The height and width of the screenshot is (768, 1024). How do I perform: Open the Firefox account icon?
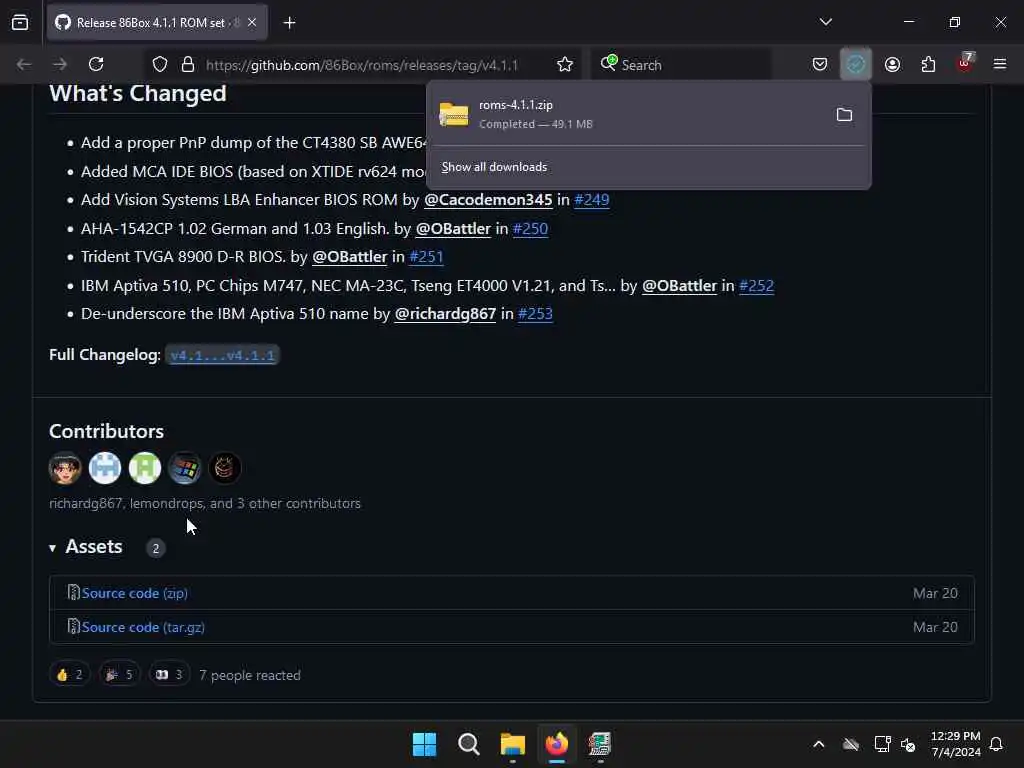[892, 64]
